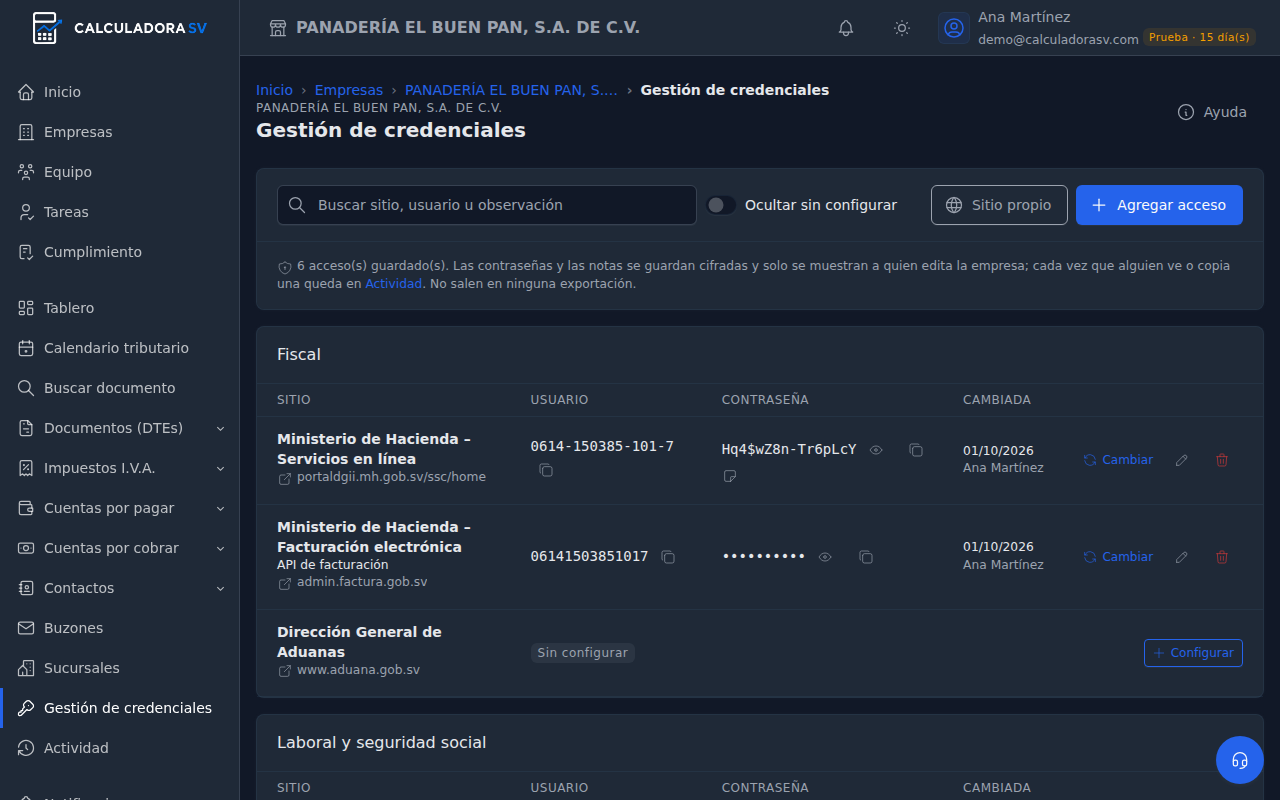This screenshot has height=800, width=1280.
Task: Open Tablero in the sidebar
Action: click(x=120, y=308)
